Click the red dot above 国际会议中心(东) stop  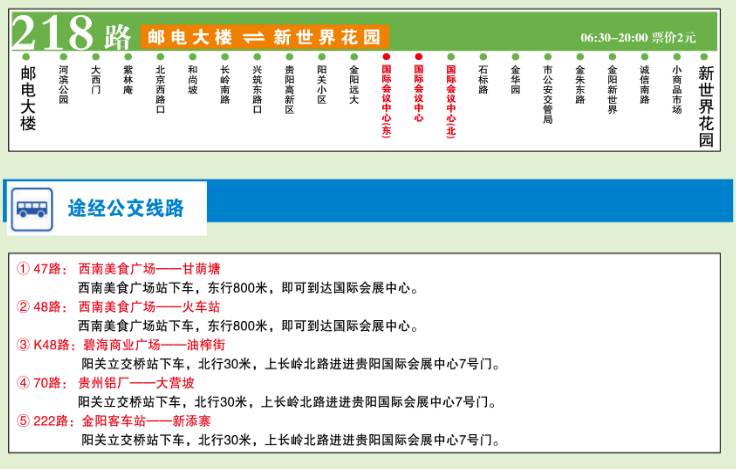(386, 57)
